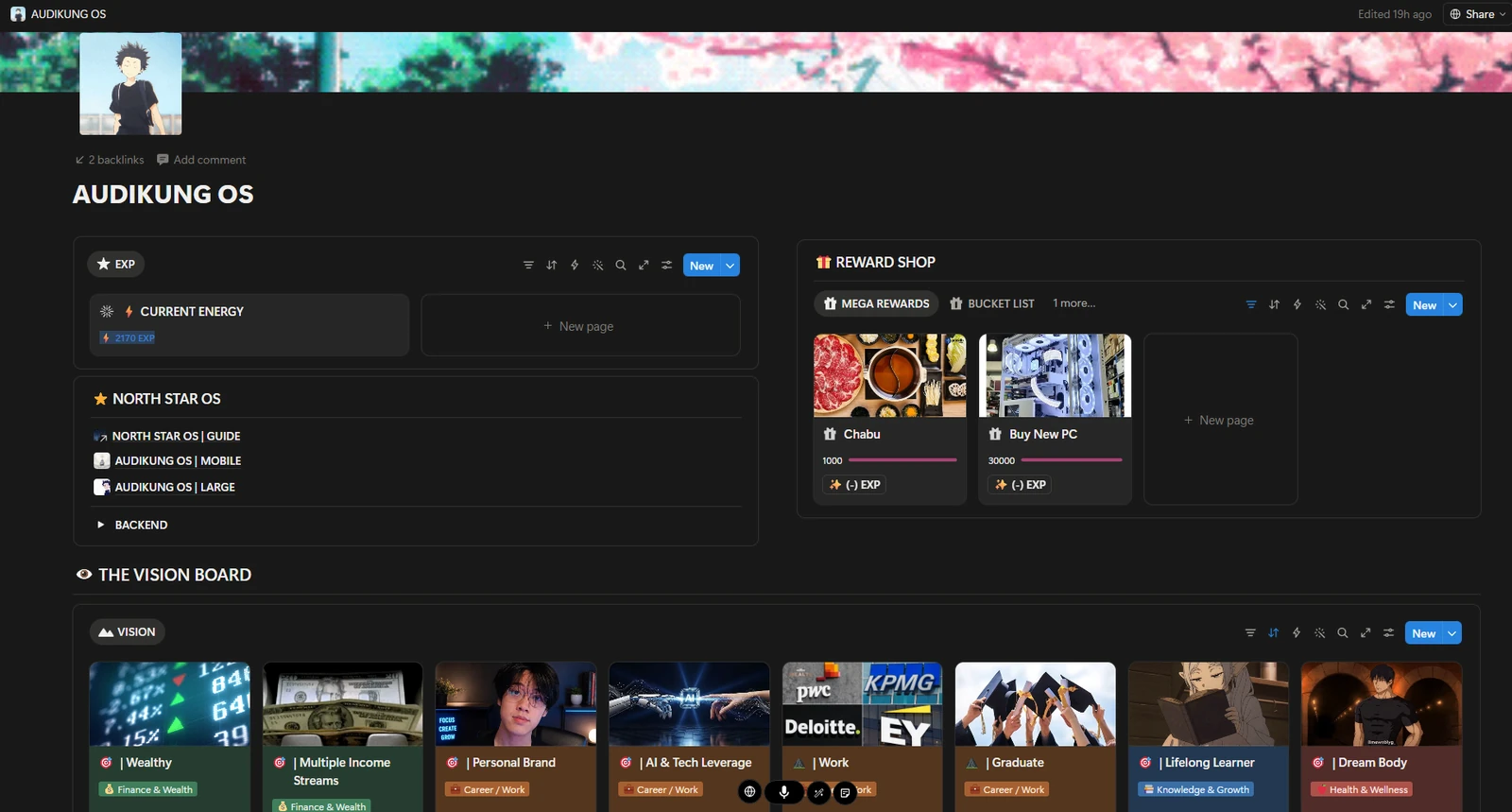Select the EXP view tab

point(116,264)
